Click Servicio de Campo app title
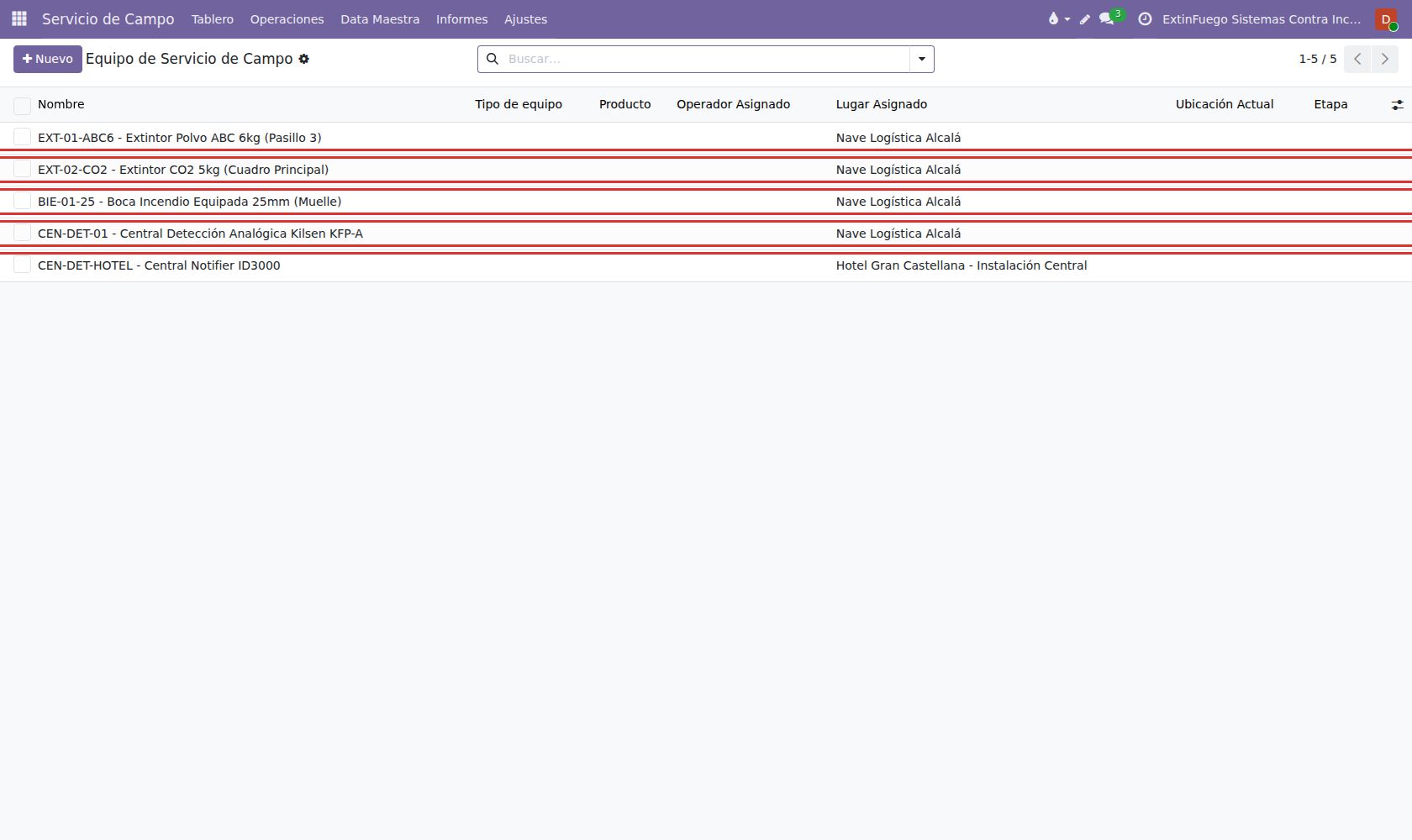 (x=108, y=19)
